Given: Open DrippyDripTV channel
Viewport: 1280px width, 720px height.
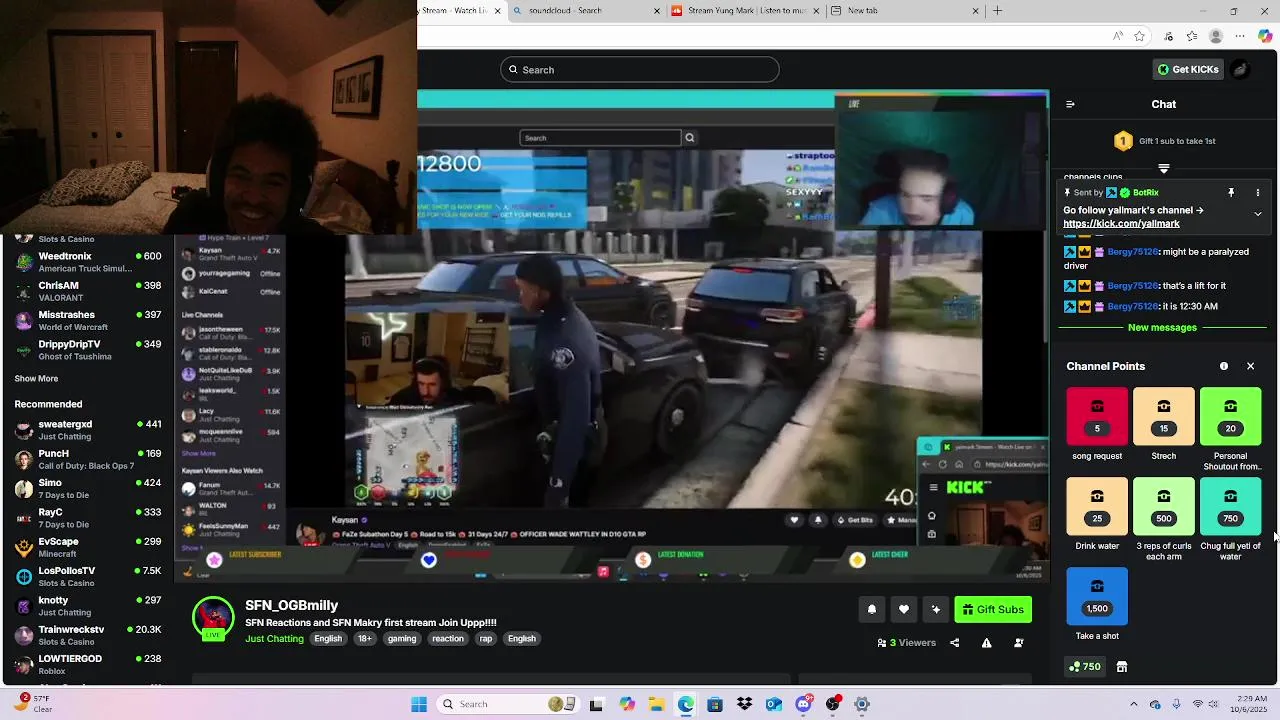Looking at the screenshot, I should [87, 350].
